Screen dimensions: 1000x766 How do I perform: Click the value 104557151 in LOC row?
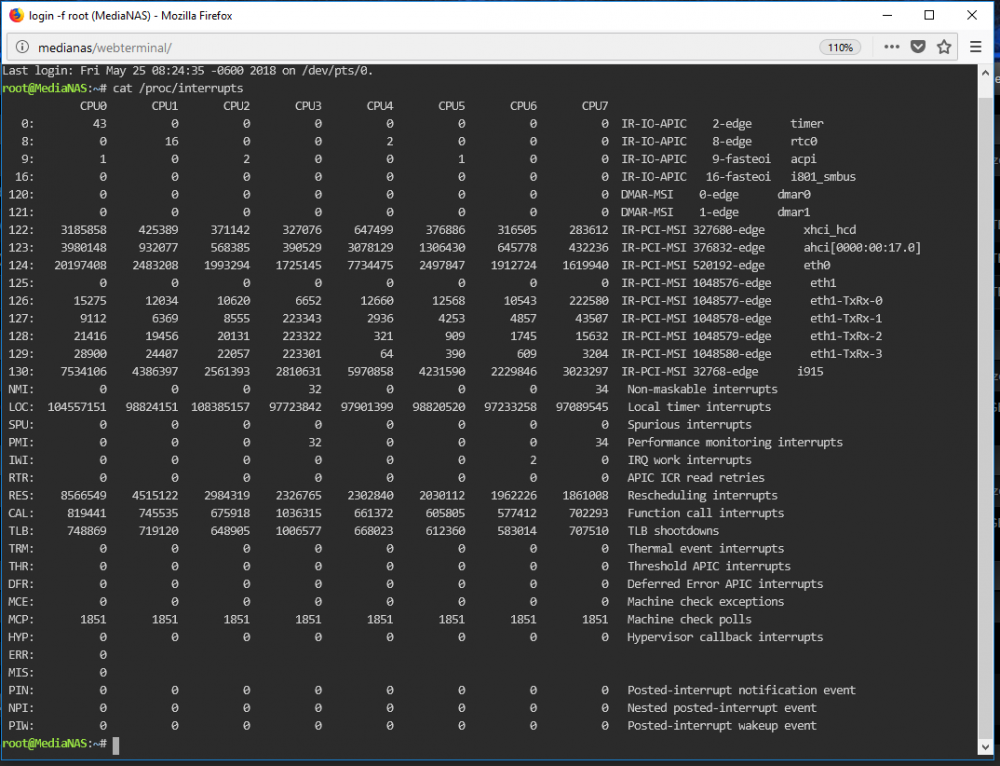pyautogui.click(x=77, y=407)
